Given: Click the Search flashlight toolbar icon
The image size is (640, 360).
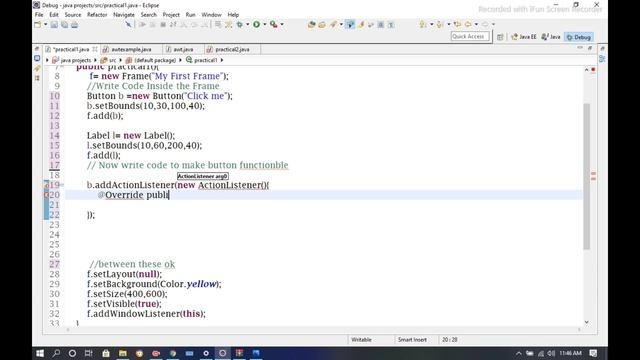Looking at the screenshot, I should 333,24.
